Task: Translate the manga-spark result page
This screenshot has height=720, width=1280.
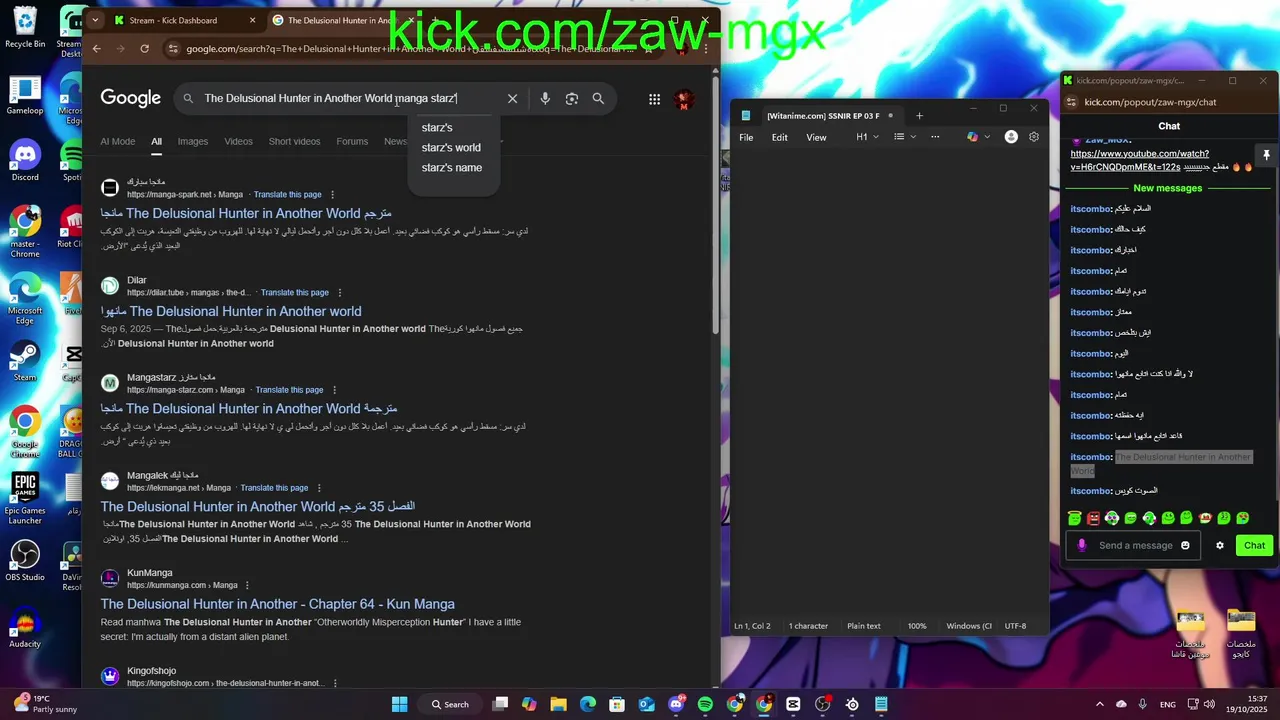Action: 288,194
